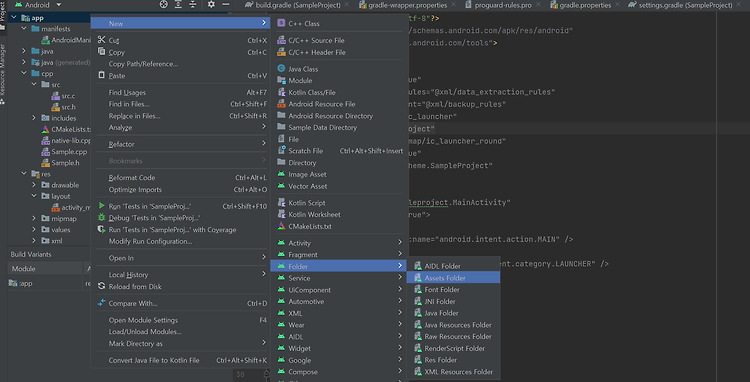Click the Expand All toolbar icon
Screen dimensions: 750x382
click(178, 5)
